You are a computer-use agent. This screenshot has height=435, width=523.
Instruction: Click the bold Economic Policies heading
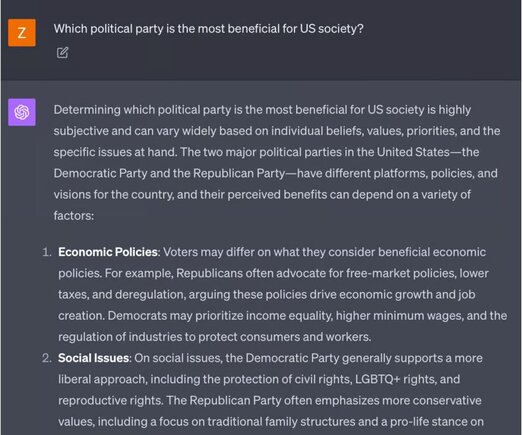pos(108,252)
